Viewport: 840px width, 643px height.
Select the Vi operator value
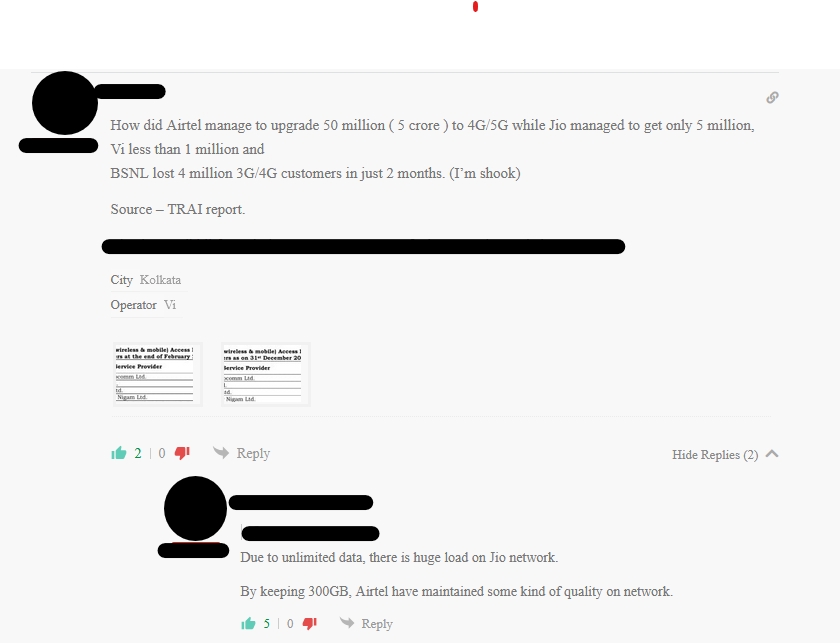[x=170, y=305]
